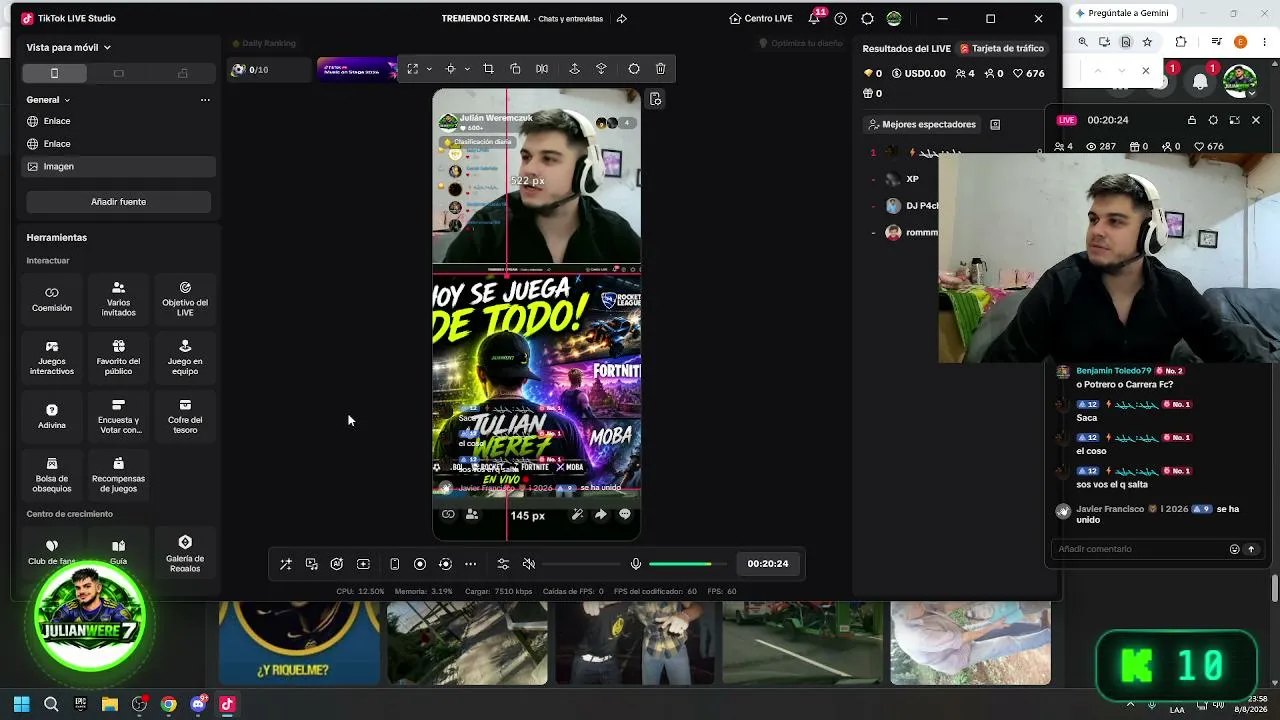Open the Coemisión tool
The image size is (1280, 720).
click(52, 299)
